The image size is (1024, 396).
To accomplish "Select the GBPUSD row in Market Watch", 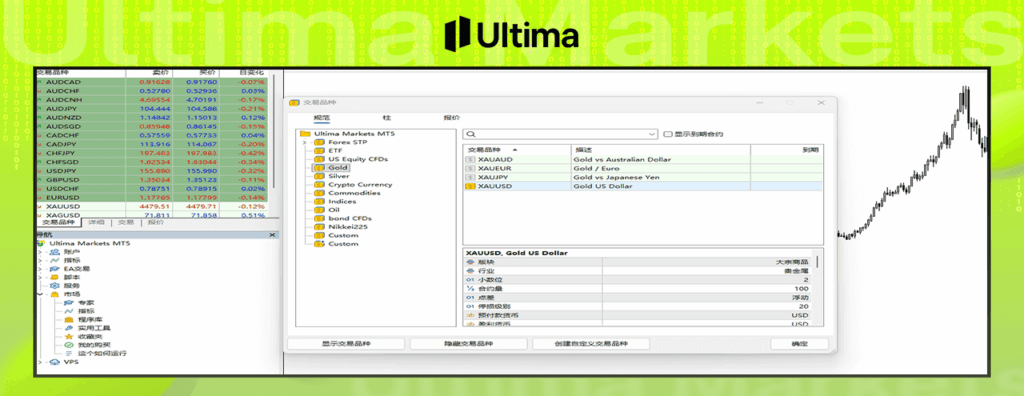I will [152, 180].
